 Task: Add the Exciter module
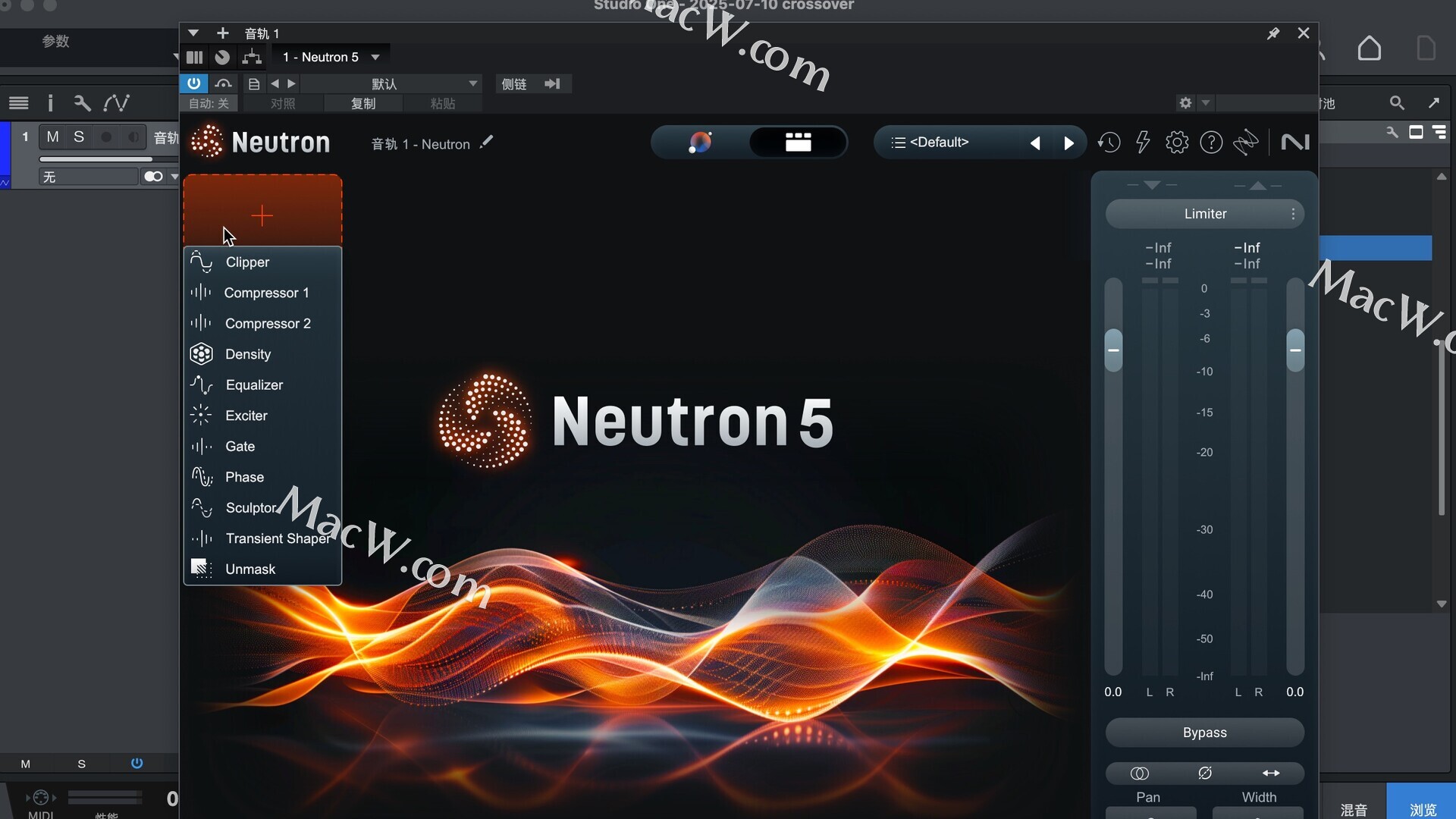[262, 416]
